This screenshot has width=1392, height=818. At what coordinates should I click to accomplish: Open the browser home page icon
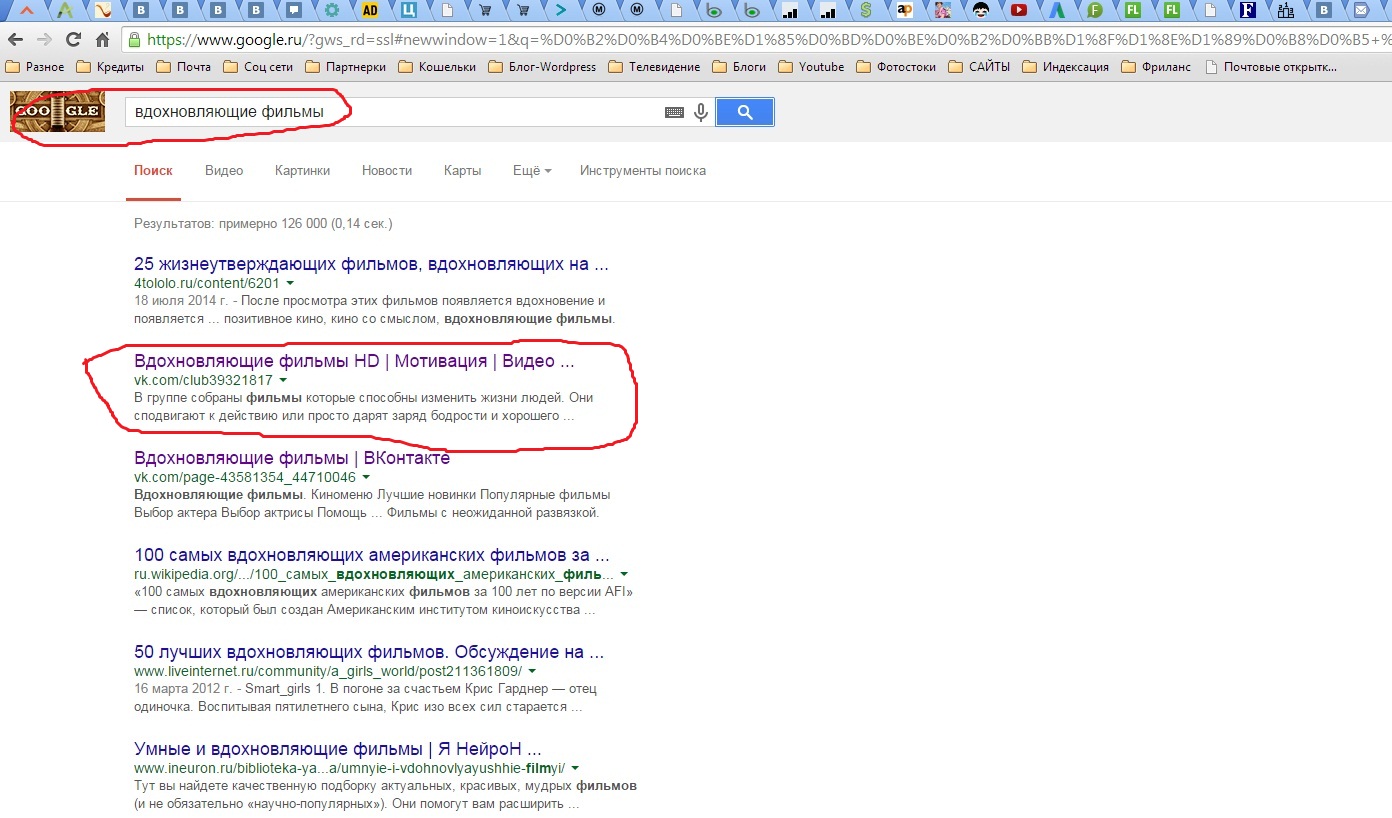pos(102,40)
